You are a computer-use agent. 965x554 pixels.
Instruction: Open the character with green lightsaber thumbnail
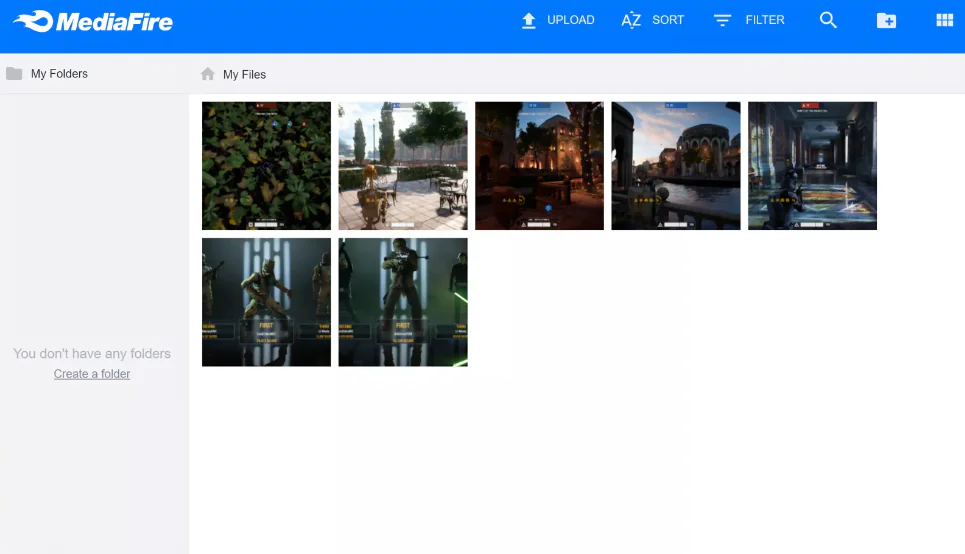pyautogui.click(x=403, y=302)
